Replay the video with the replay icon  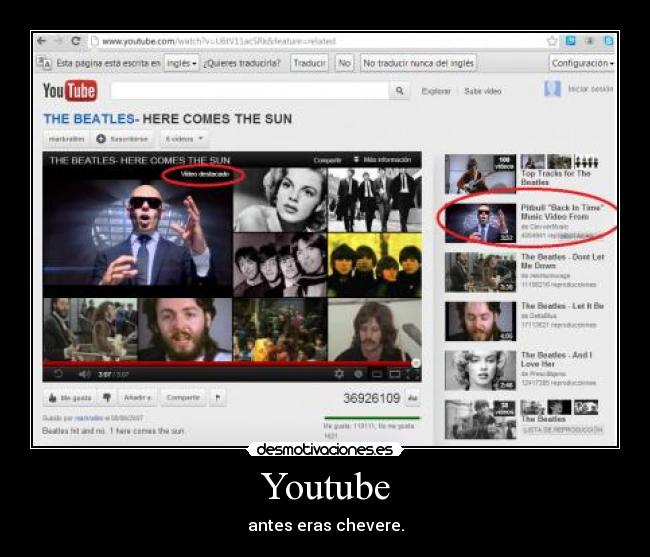pos(58,374)
